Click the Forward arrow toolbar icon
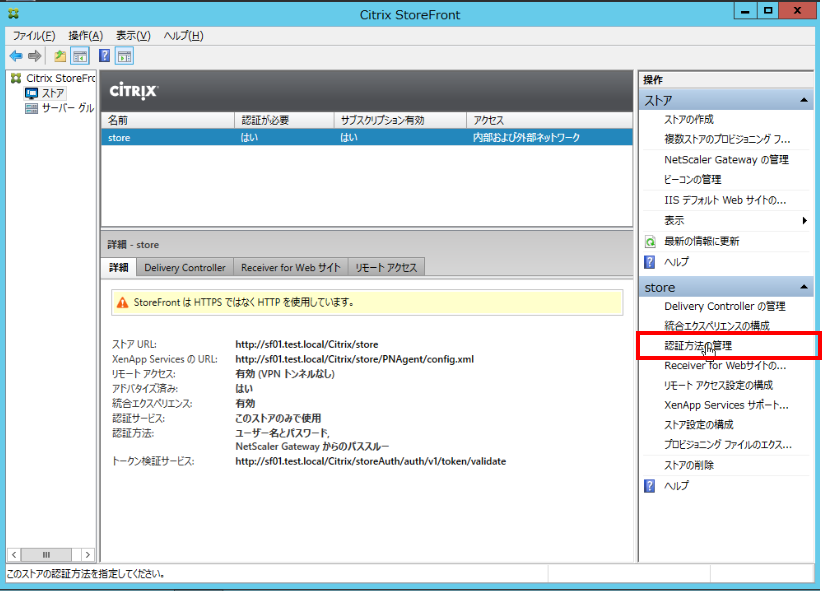The image size is (822, 591). pyautogui.click(x=35, y=56)
